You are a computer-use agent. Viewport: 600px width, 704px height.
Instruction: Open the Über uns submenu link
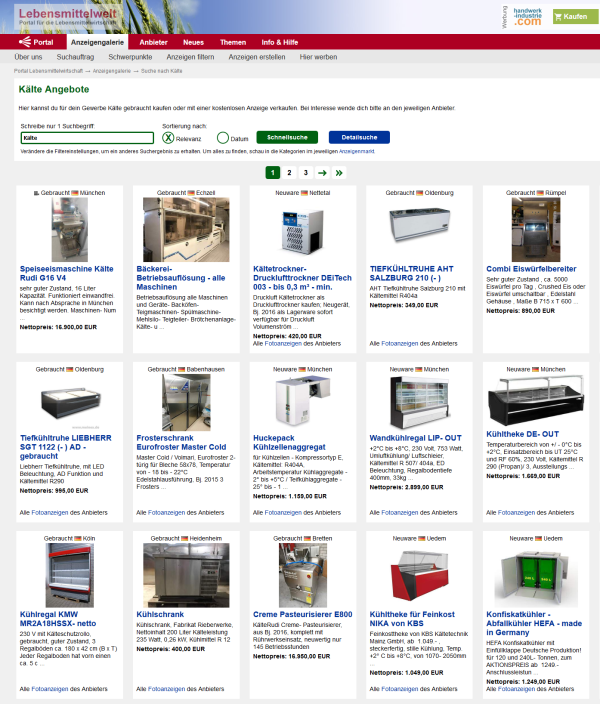pyautogui.click(x=28, y=57)
